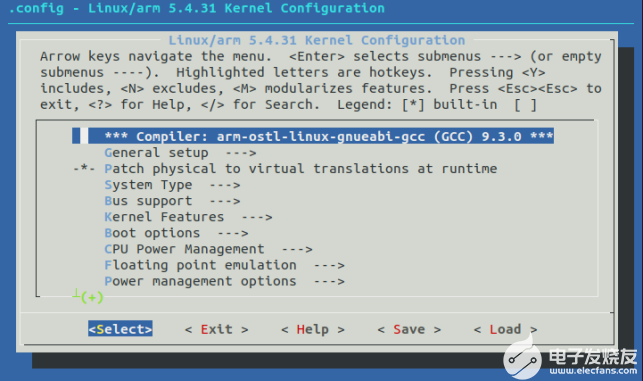Click the green (+) more-items indicator

pyautogui.click(x=92, y=297)
